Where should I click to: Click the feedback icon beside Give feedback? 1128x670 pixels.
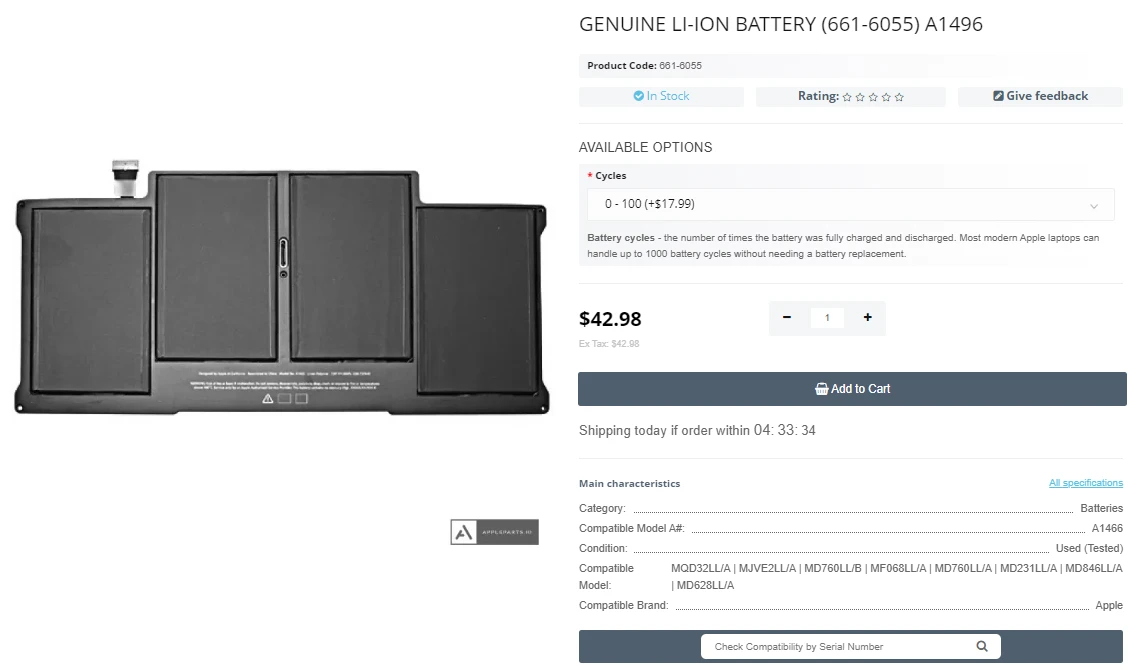pyautogui.click(x=998, y=96)
